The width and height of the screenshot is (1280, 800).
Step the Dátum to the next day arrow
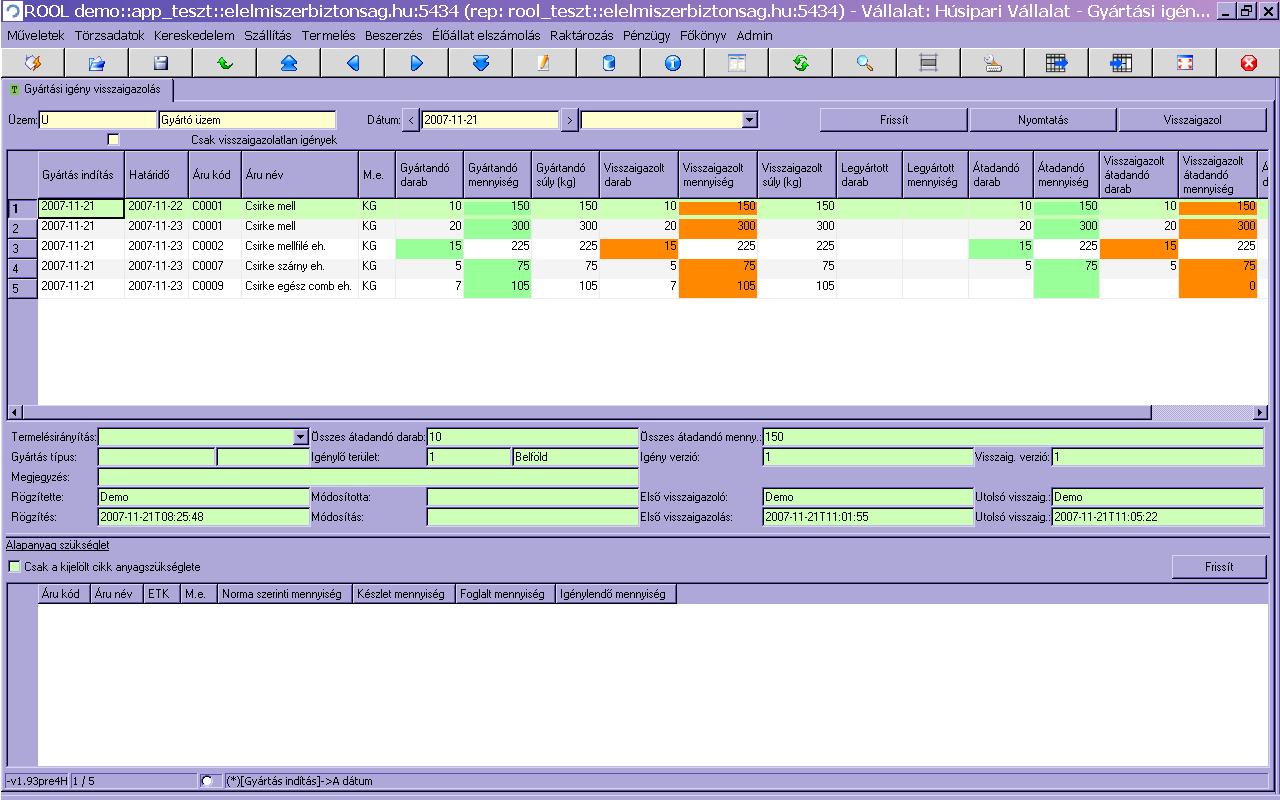569,120
